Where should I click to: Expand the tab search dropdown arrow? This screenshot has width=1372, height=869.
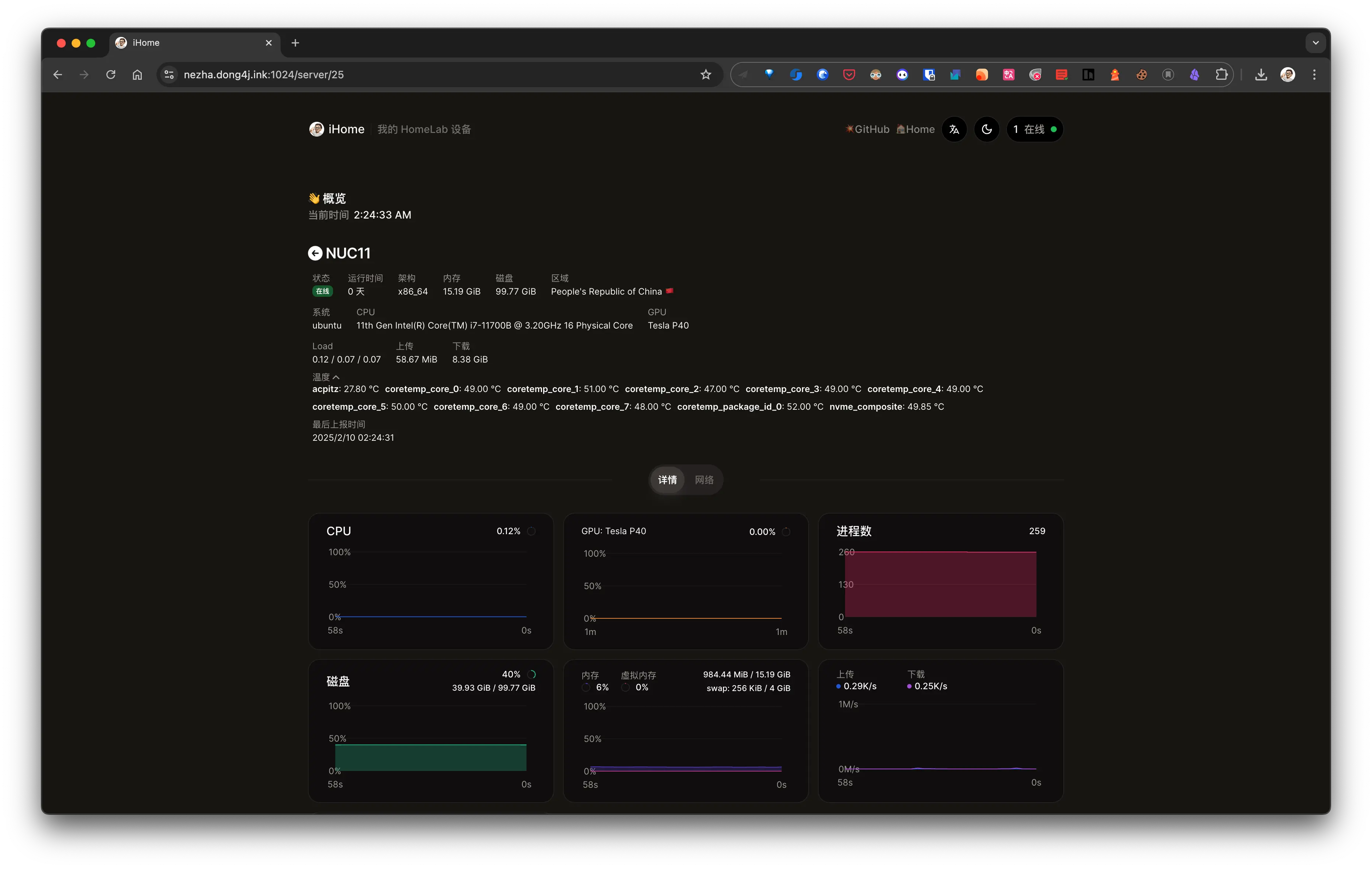[x=1316, y=43]
